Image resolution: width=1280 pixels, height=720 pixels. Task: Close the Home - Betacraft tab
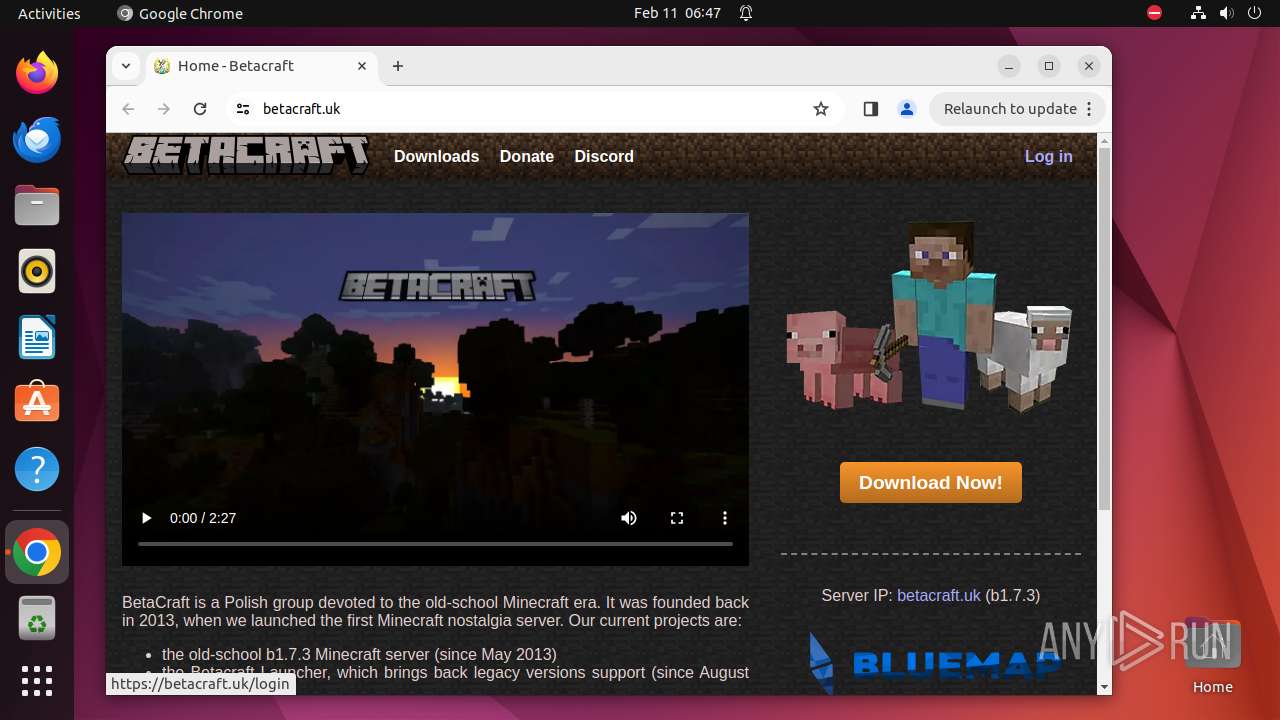362,66
